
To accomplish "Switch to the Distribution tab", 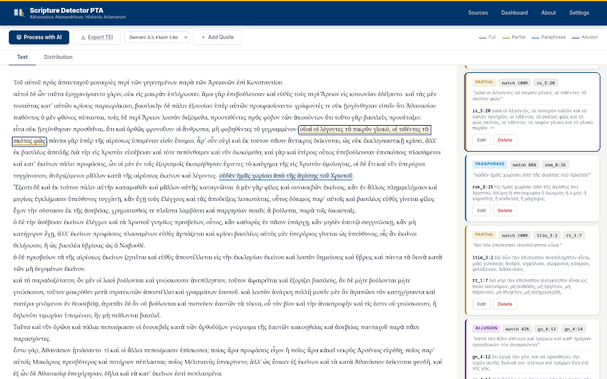I will coord(58,57).
